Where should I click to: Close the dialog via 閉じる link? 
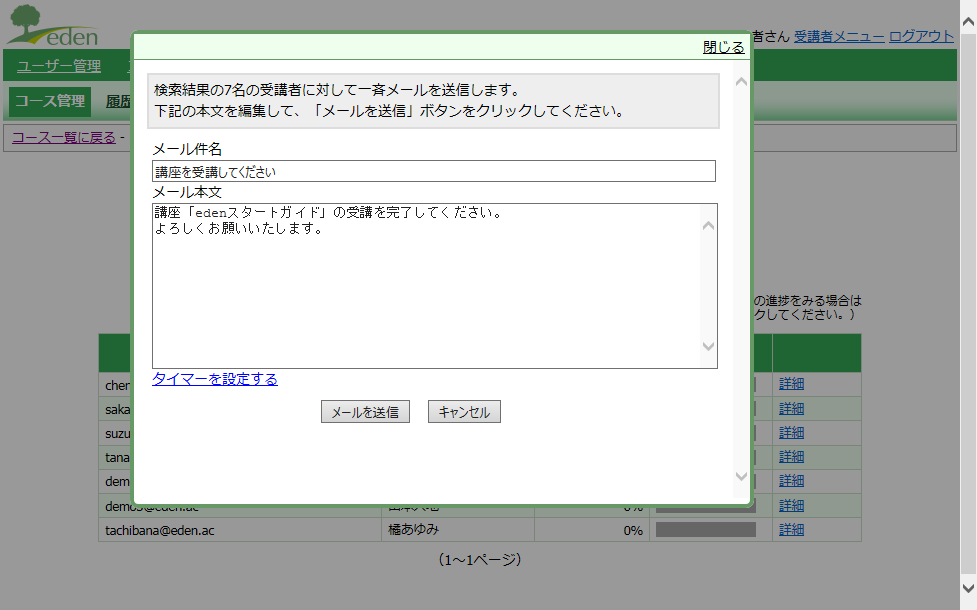(x=723, y=47)
